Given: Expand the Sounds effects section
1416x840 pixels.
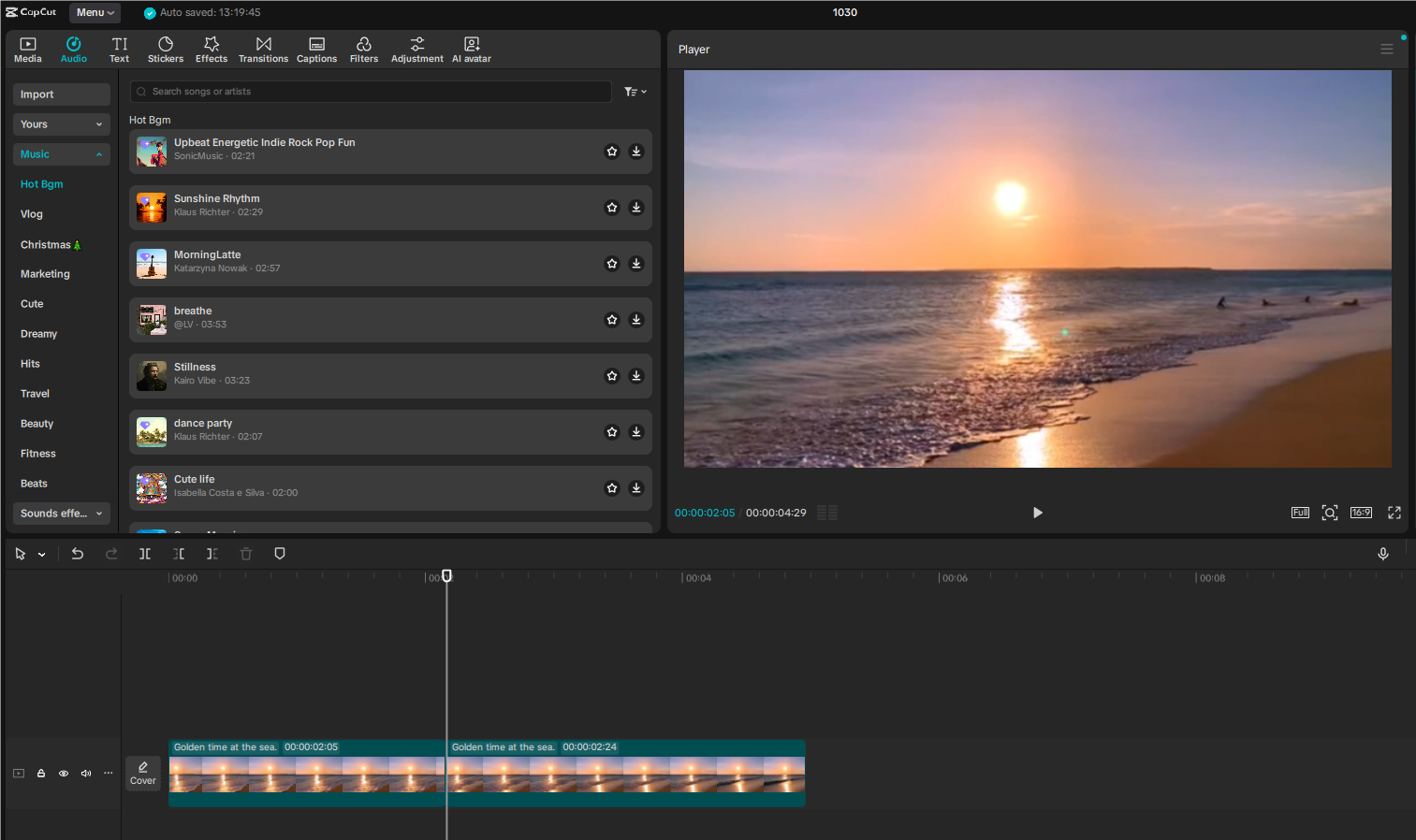Looking at the screenshot, I should pyautogui.click(x=61, y=513).
